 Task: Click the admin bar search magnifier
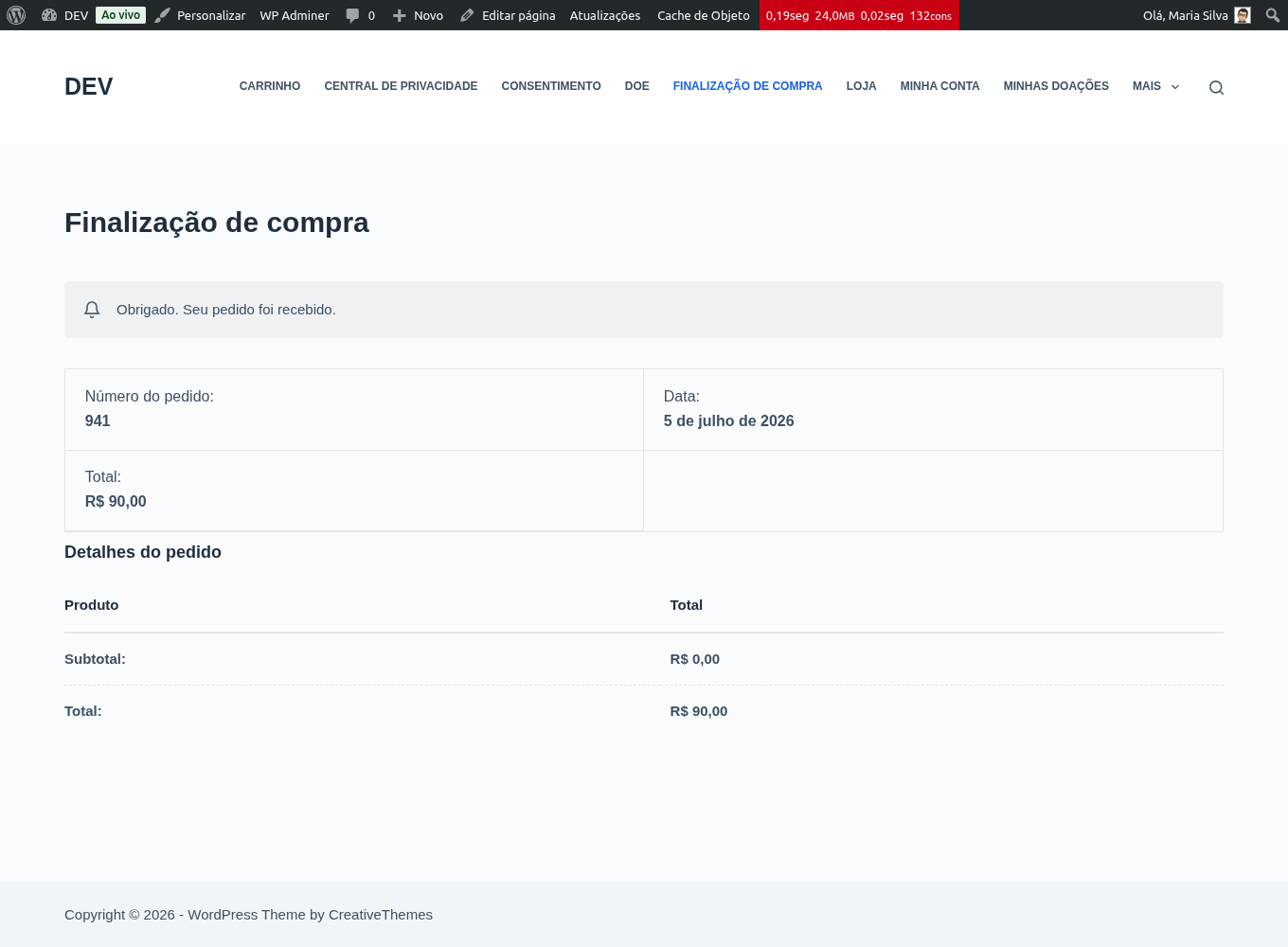(1273, 15)
